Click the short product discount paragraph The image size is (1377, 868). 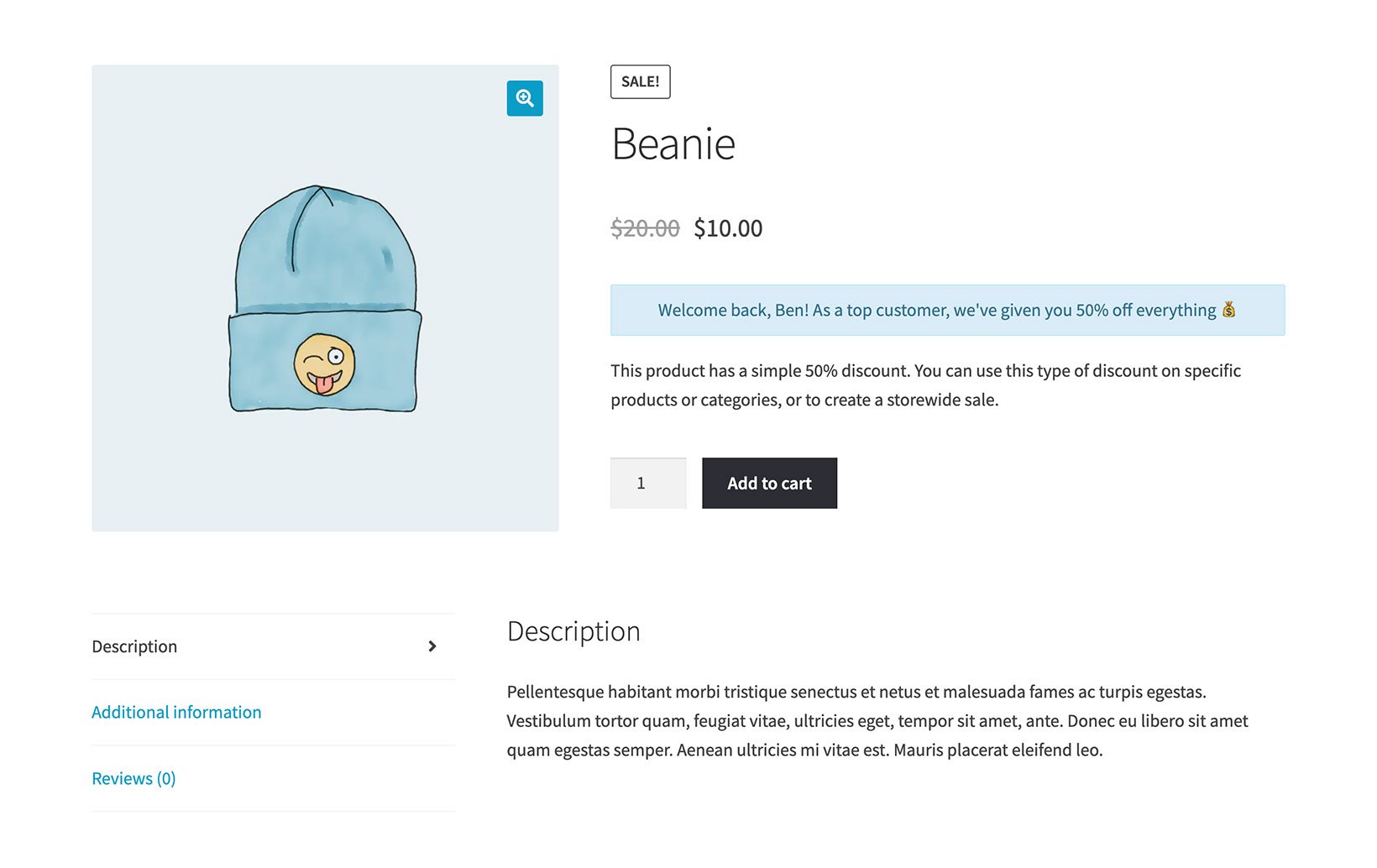point(924,384)
